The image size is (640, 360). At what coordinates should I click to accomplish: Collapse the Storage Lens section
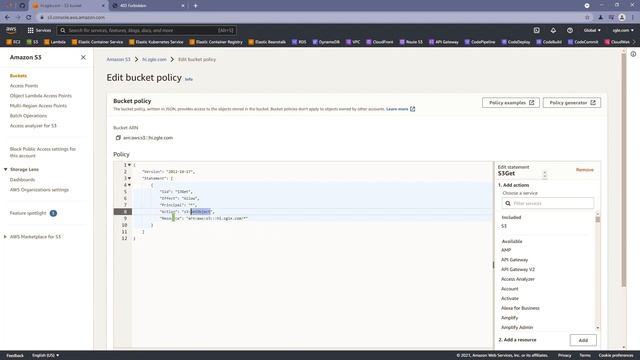click(6, 169)
